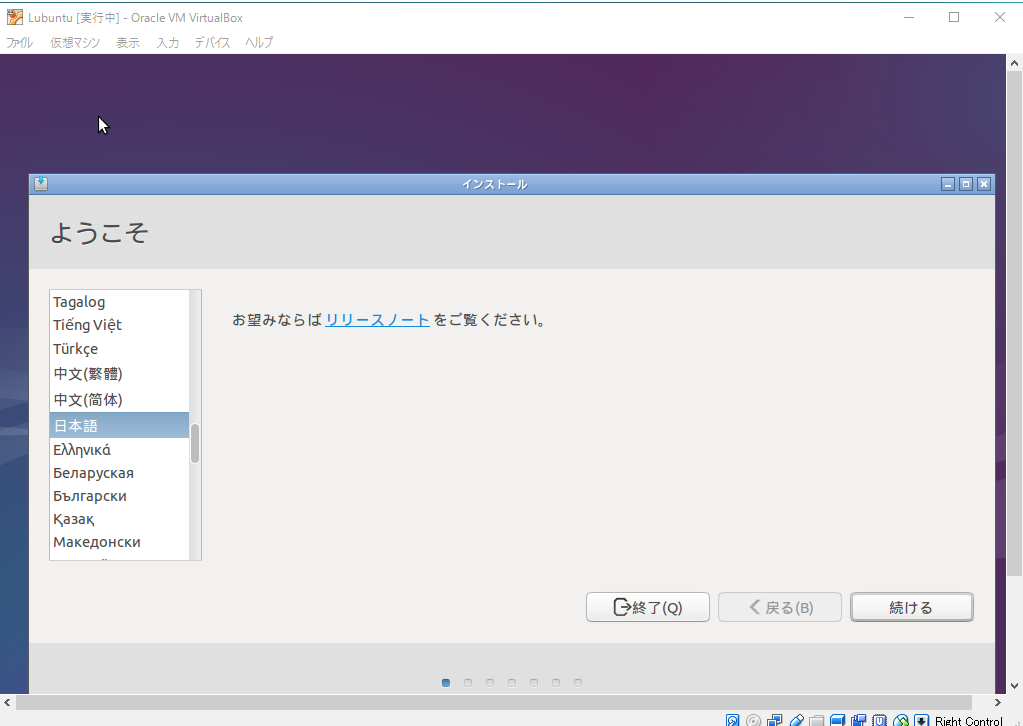Minimize the インストール installer window

click(948, 185)
